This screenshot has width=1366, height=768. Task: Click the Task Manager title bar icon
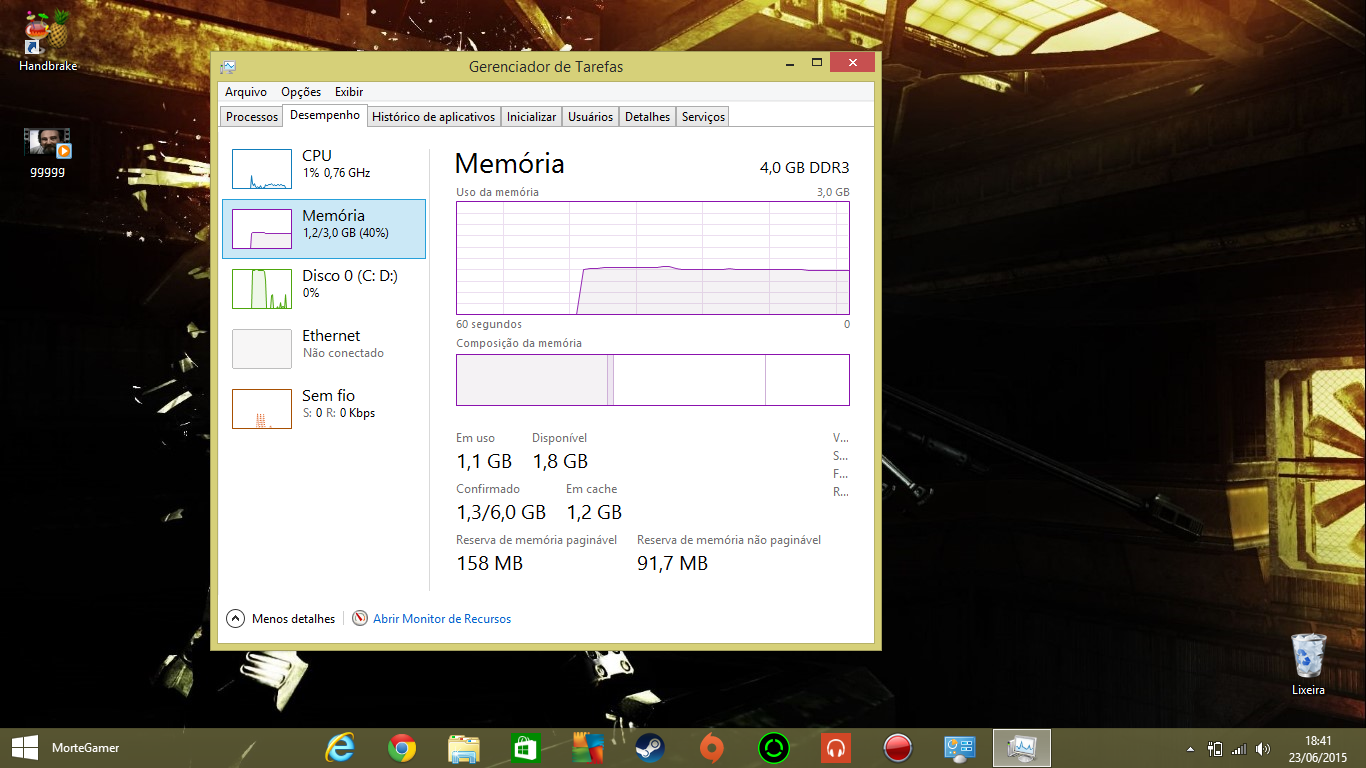(229, 67)
